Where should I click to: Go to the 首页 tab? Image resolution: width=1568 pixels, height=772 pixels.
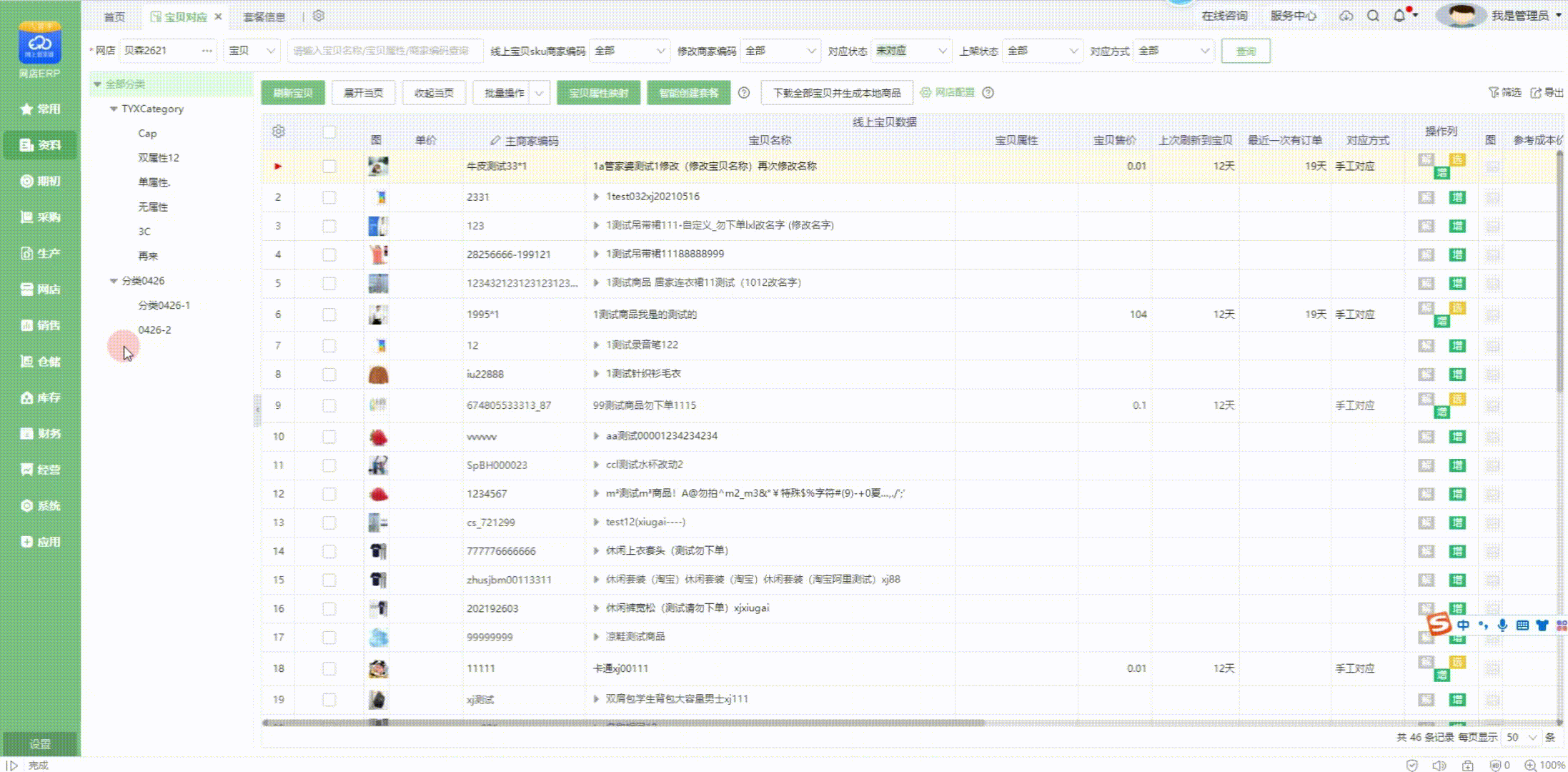[114, 16]
